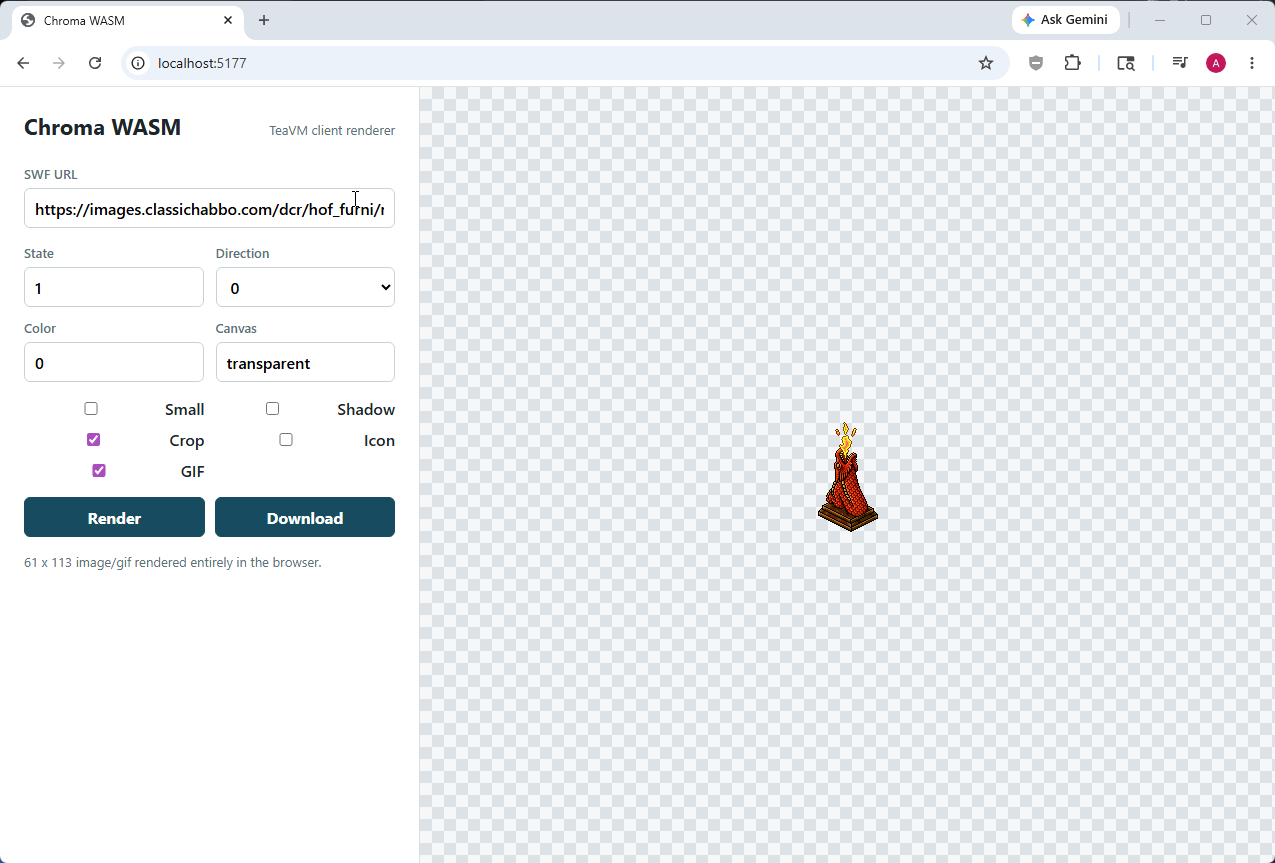This screenshot has width=1275, height=863.
Task: Click the Color input field
Action: point(114,362)
